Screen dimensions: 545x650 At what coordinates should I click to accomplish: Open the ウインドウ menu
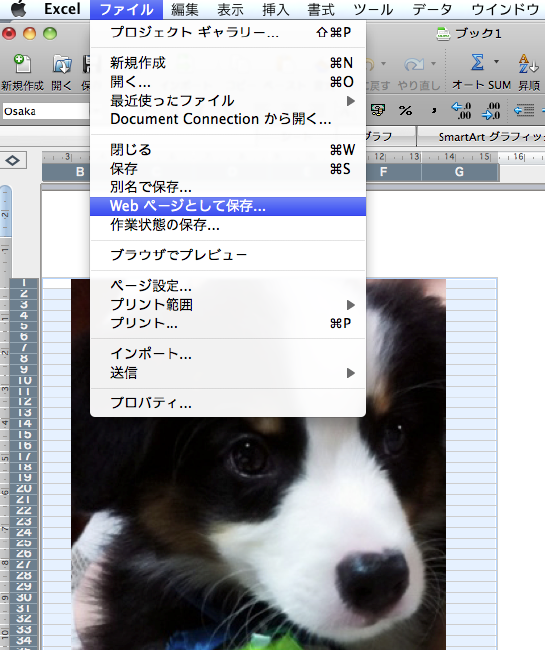(506, 9)
